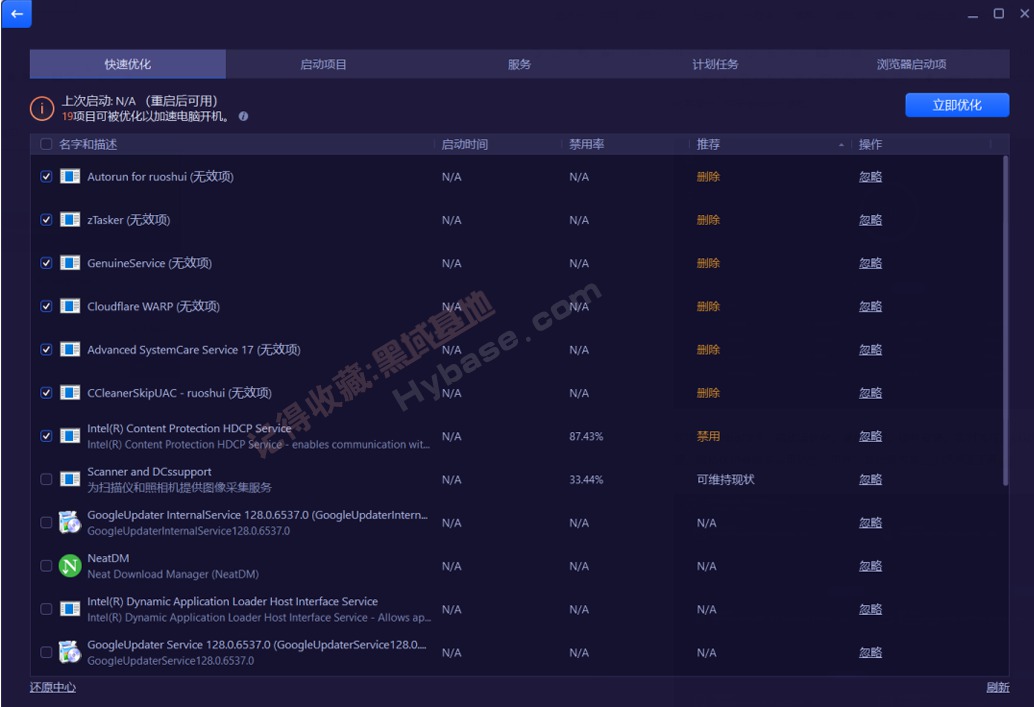
Task: Click 忽略 for Autorun for ruoshui
Action: pyautogui.click(x=870, y=177)
